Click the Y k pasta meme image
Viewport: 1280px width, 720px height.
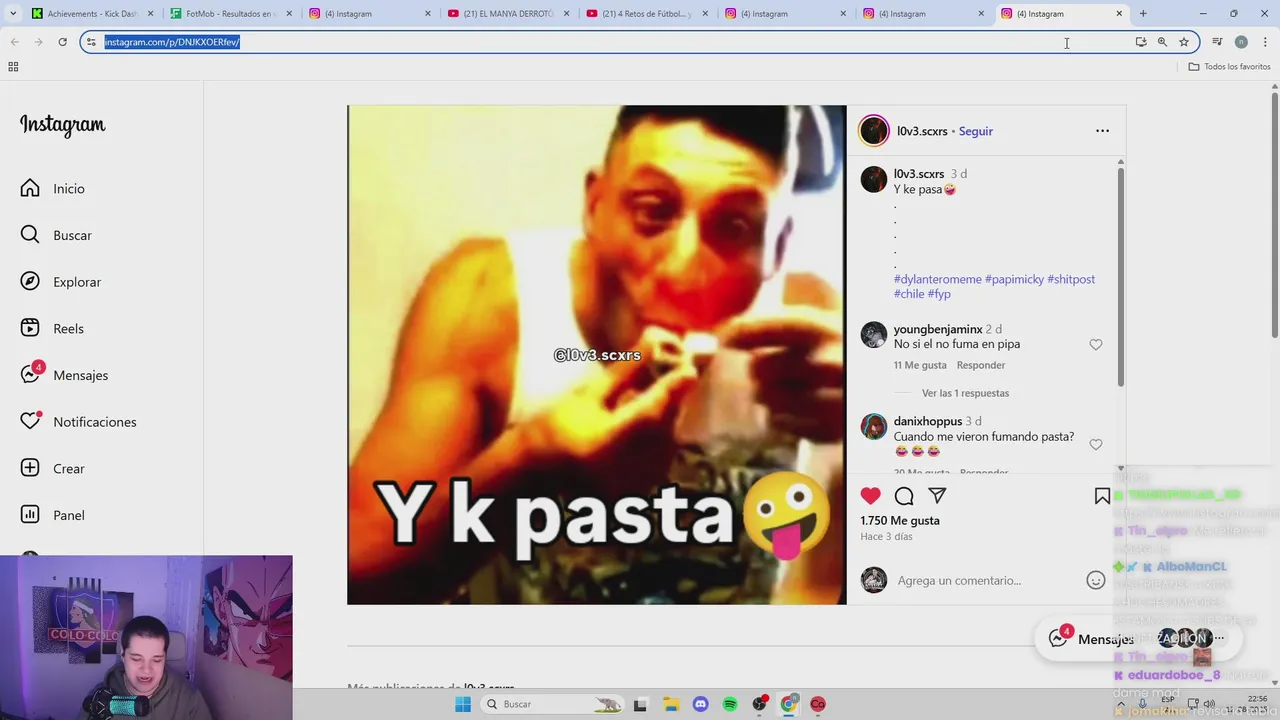pos(596,355)
